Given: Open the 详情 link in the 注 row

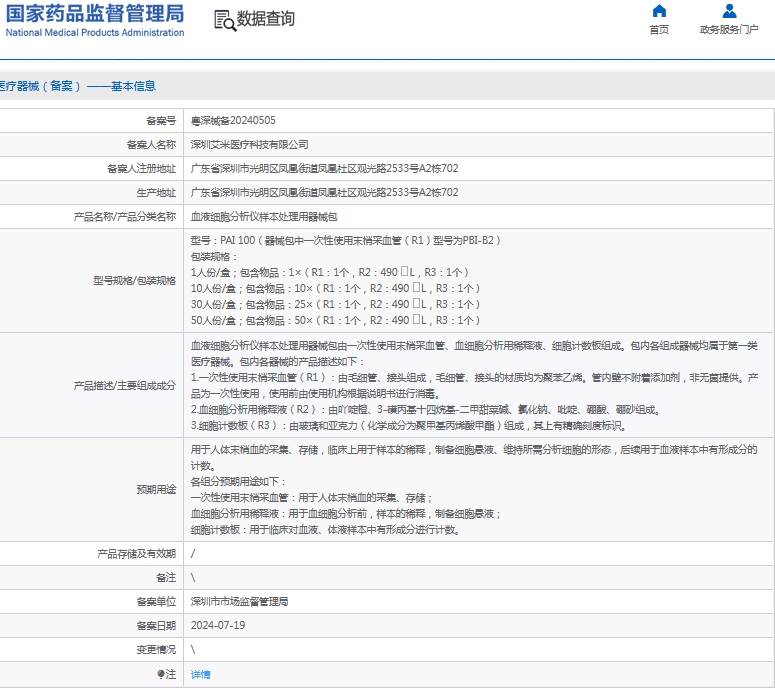Looking at the screenshot, I should (201, 675).
